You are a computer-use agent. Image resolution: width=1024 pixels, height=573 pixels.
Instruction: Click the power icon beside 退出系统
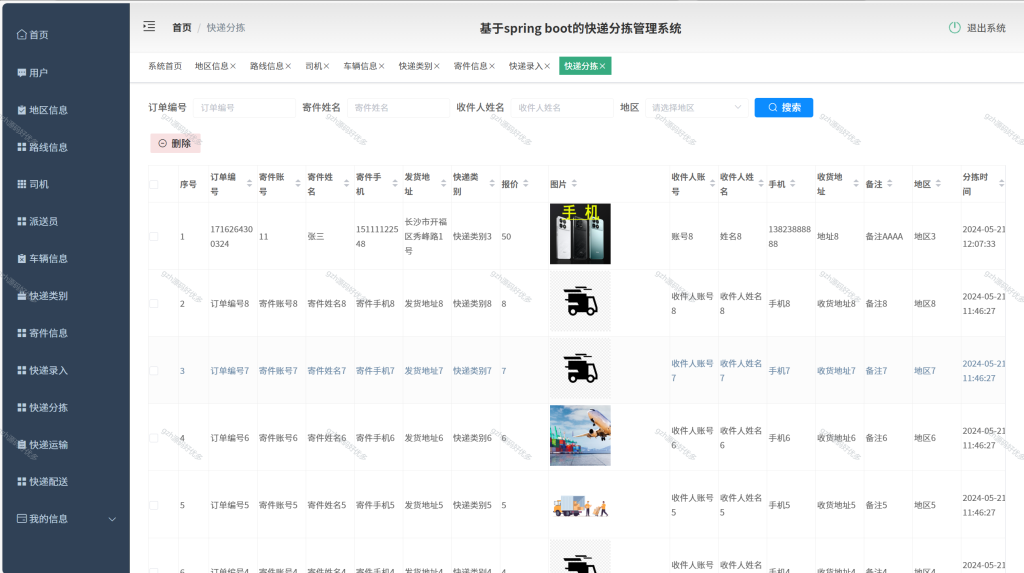pos(954,27)
